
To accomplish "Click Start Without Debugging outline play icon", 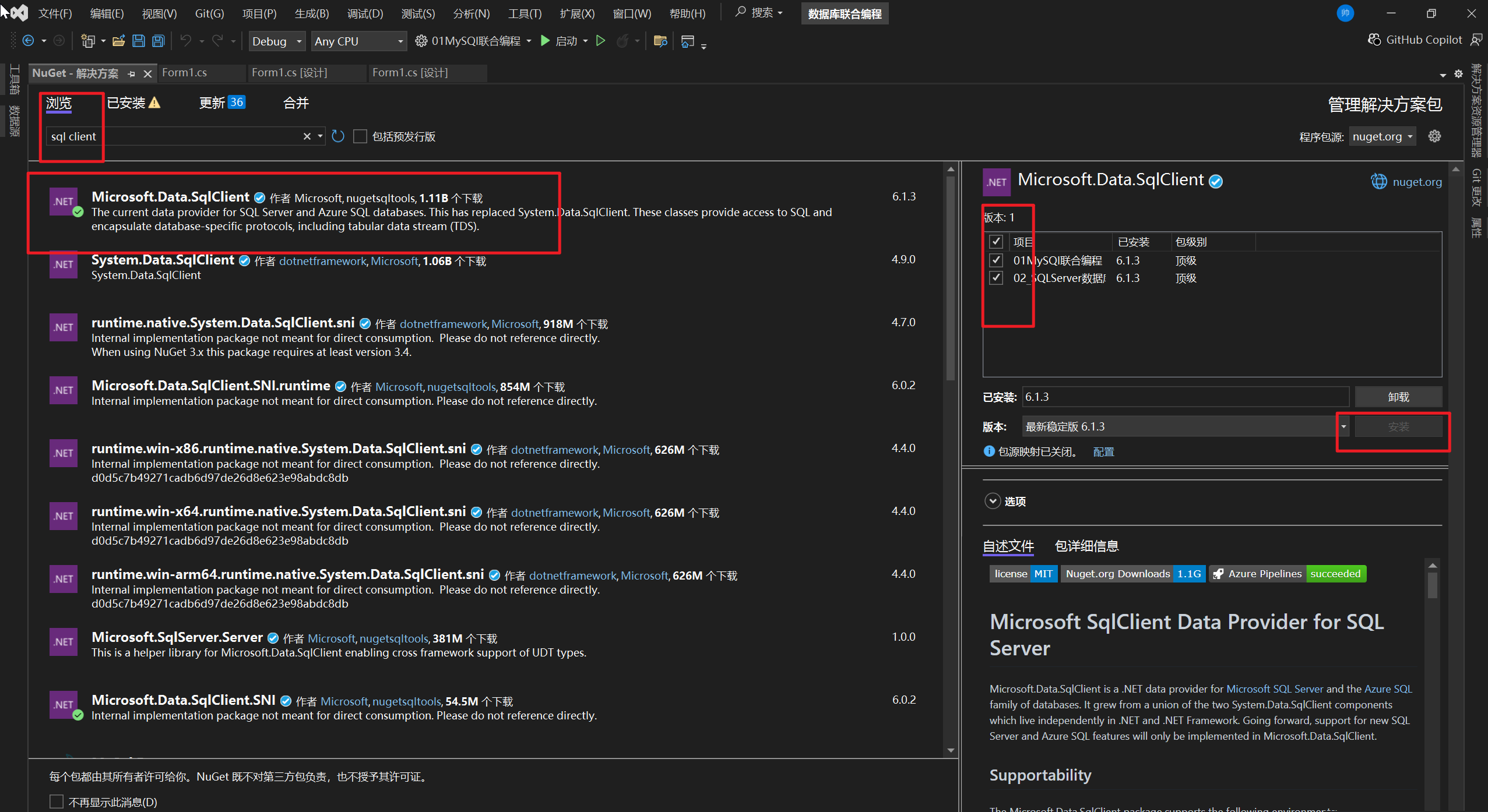I will point(600,41).
